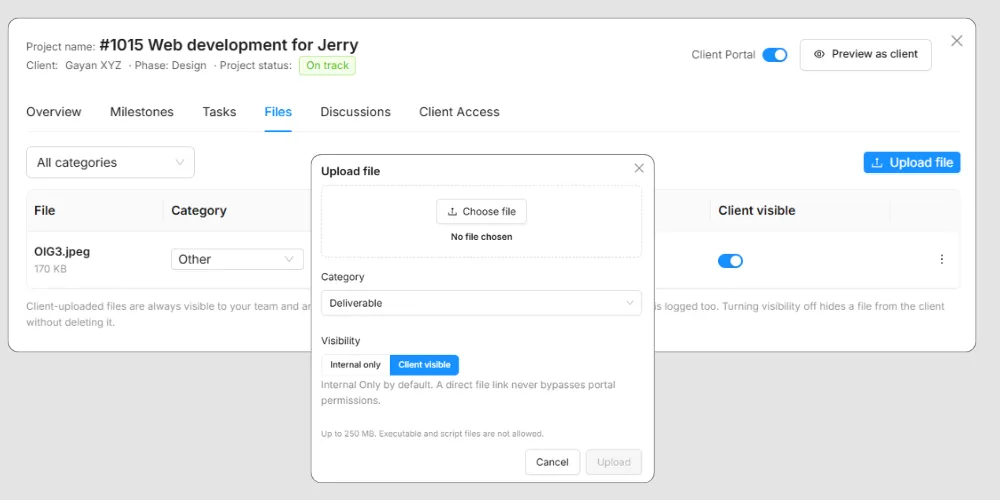Click the project title #1015 Web development for Jerry
The image size is (1000, 500).
click(x=229, y=45)
